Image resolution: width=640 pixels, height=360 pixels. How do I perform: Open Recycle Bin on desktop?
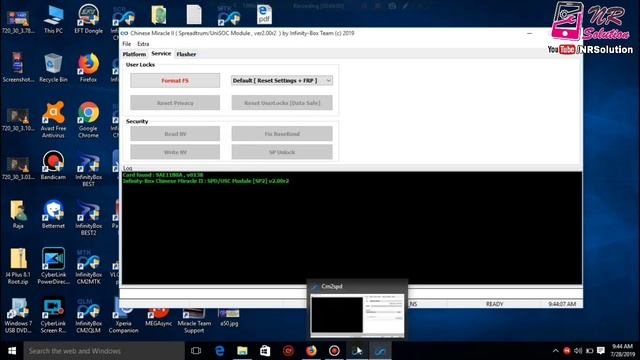pyautogui.click(x=53, y=68)
